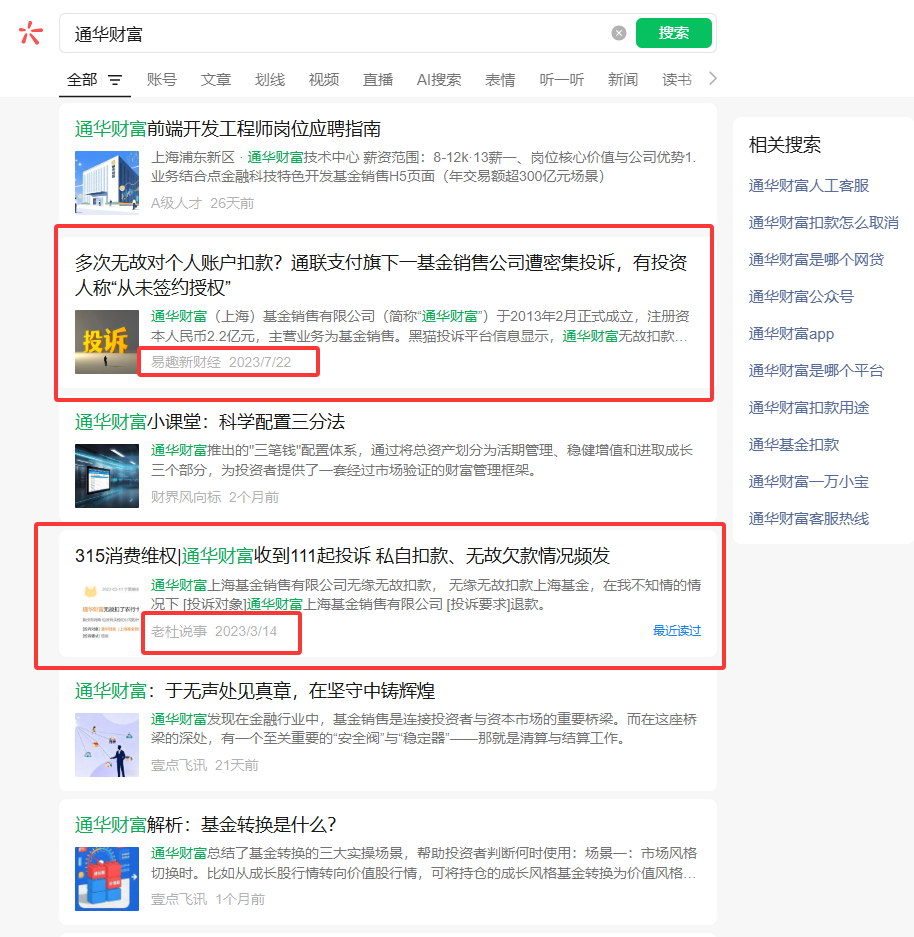Search related 通华财富app
Screen dimensions: 914x937
(x=791, y=334)
